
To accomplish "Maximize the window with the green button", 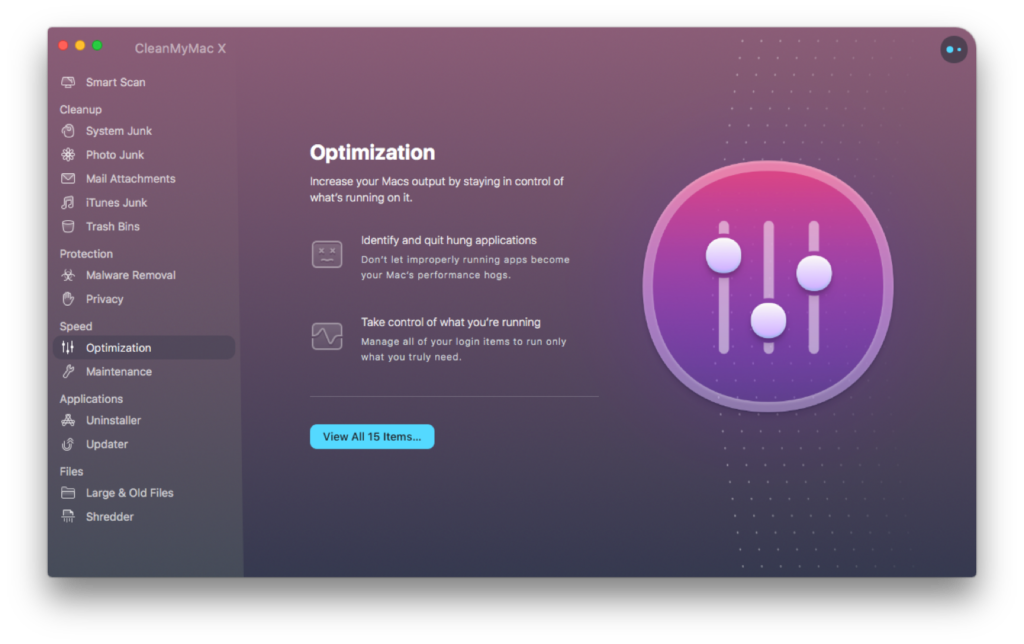I will [x=97, y=45].
